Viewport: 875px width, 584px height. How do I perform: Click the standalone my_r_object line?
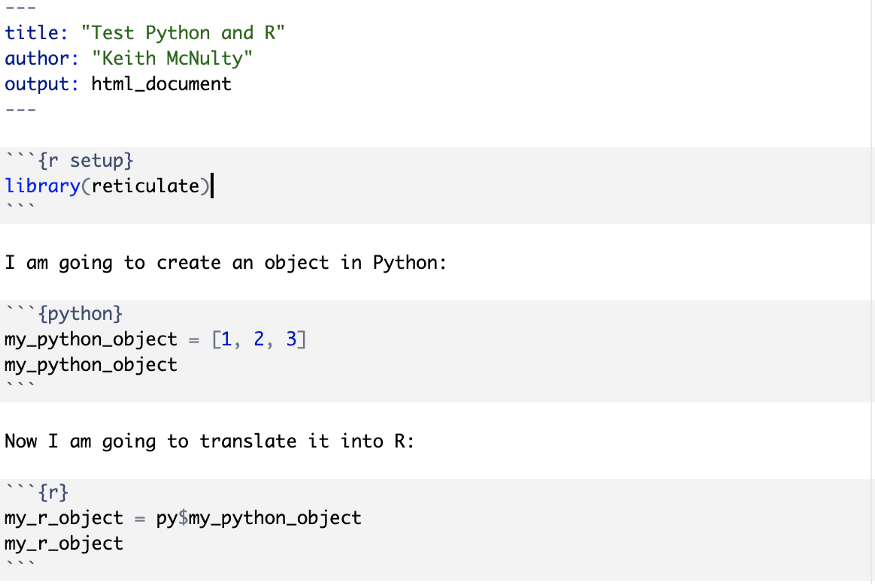point(64,544)
